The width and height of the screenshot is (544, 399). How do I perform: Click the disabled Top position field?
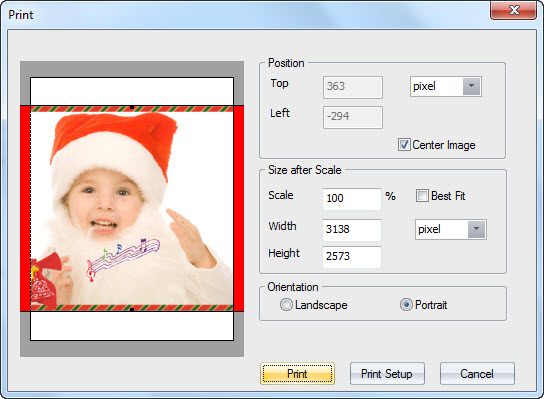coord(352,87)
